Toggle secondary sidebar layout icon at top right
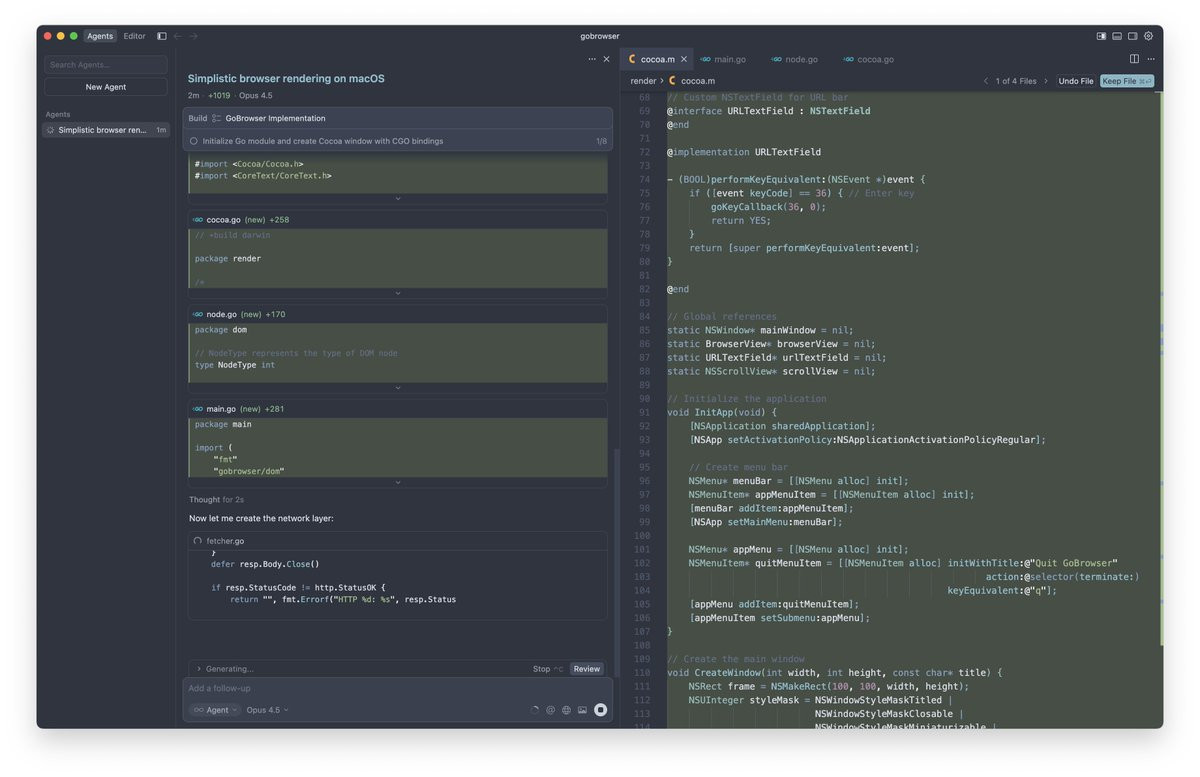This screenshot has width=1200, height=777. [x=1133, y=36]
